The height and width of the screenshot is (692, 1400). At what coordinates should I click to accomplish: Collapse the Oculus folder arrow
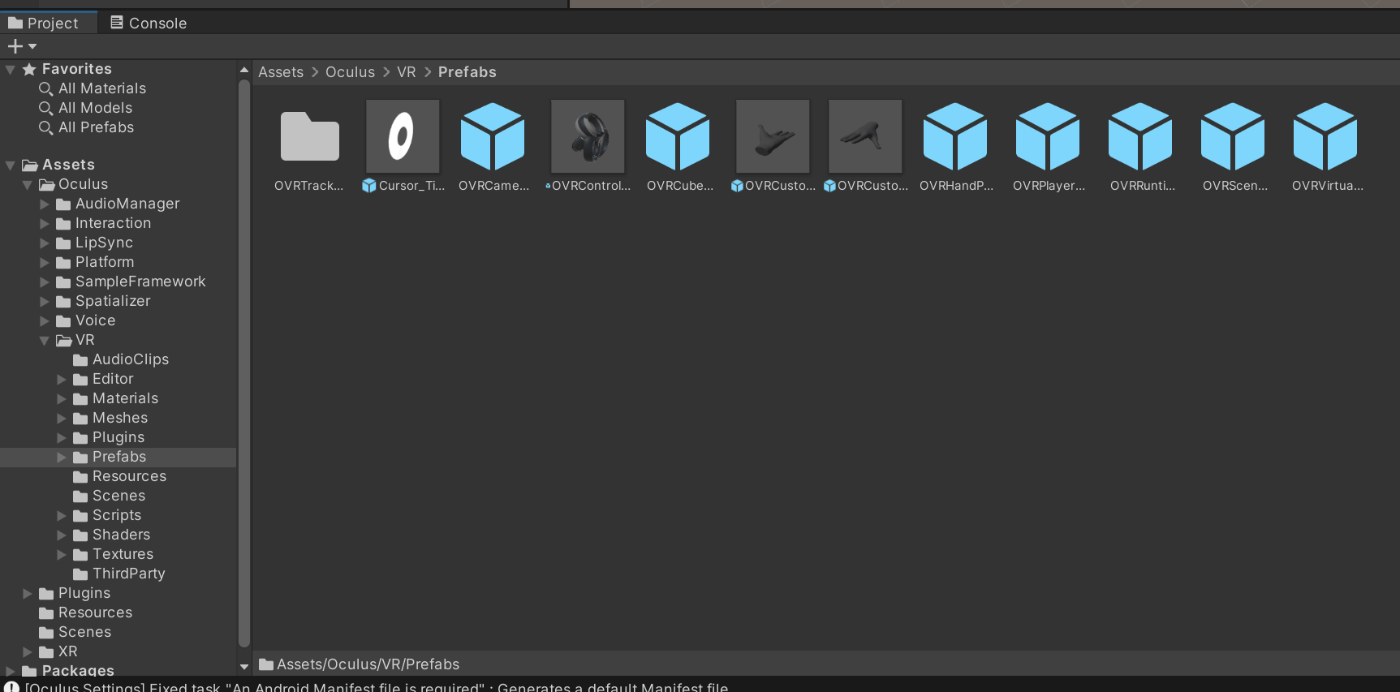27,184
